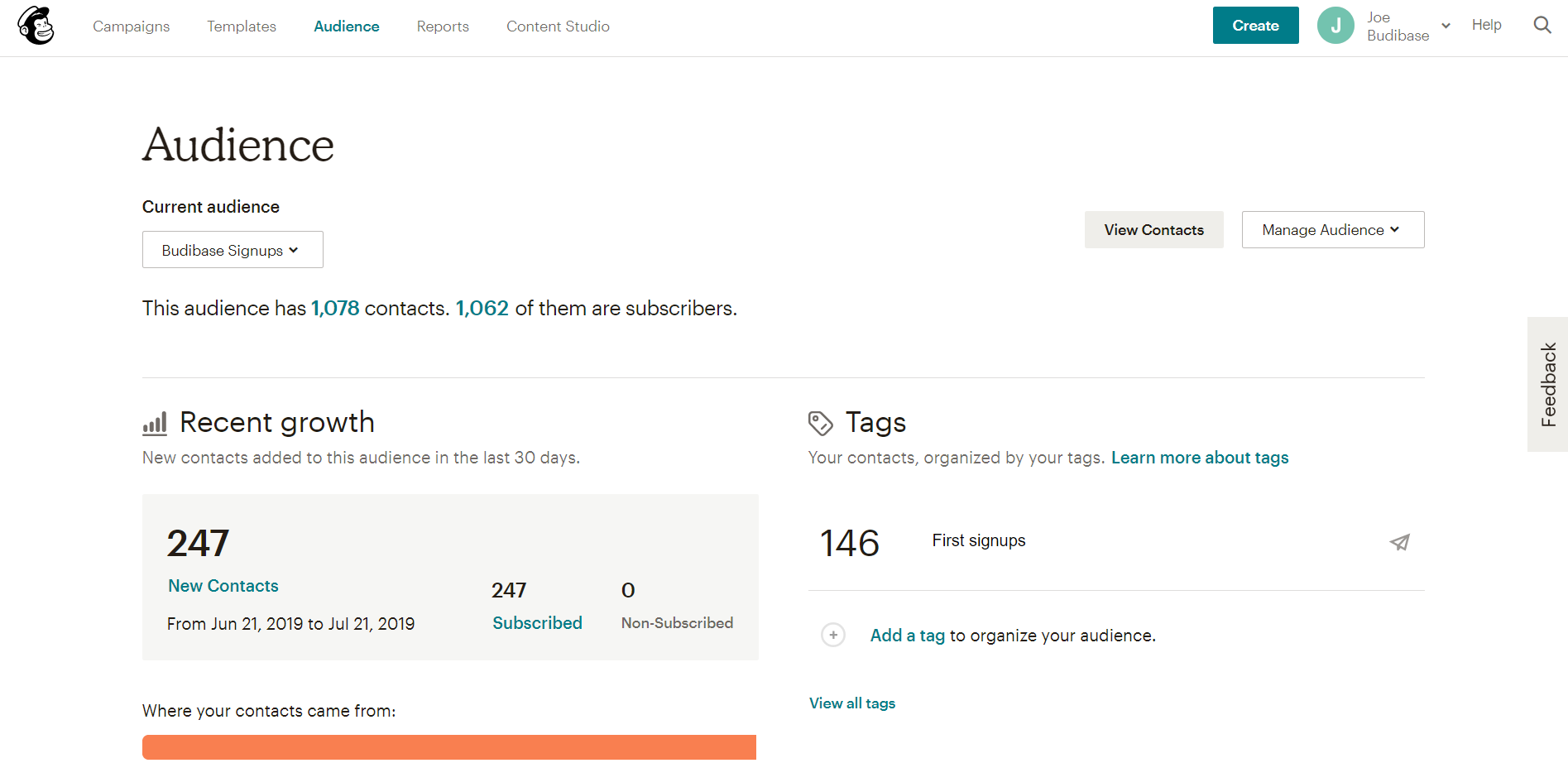The width and height of the screenshot is (1568, 763).
Task: Click the orange contact source bar
Action: [x=448, y=746]
